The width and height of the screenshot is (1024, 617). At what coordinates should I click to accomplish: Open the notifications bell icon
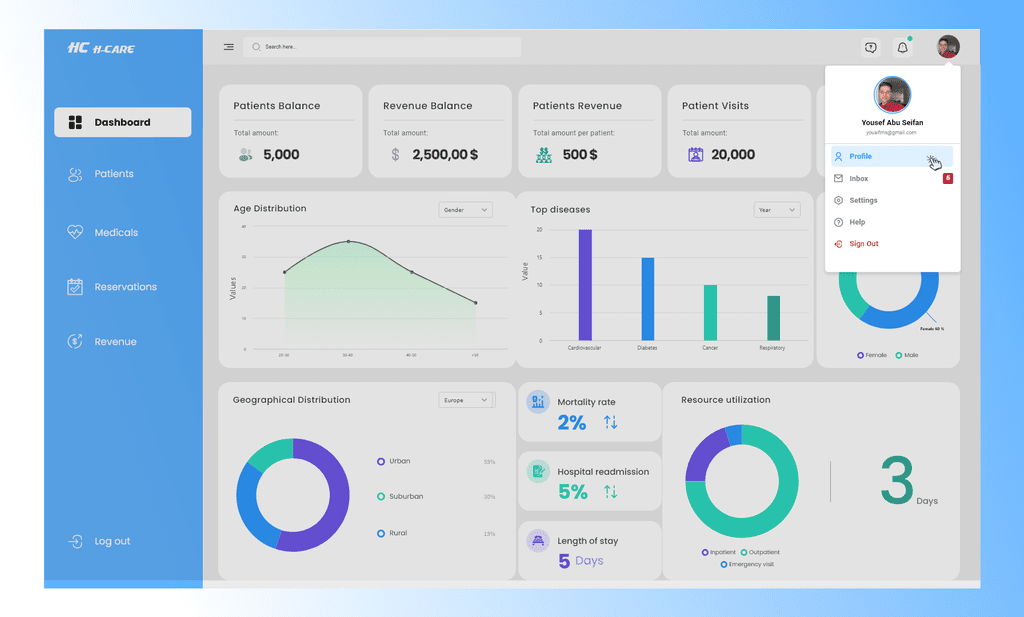[x=903, y=47]
